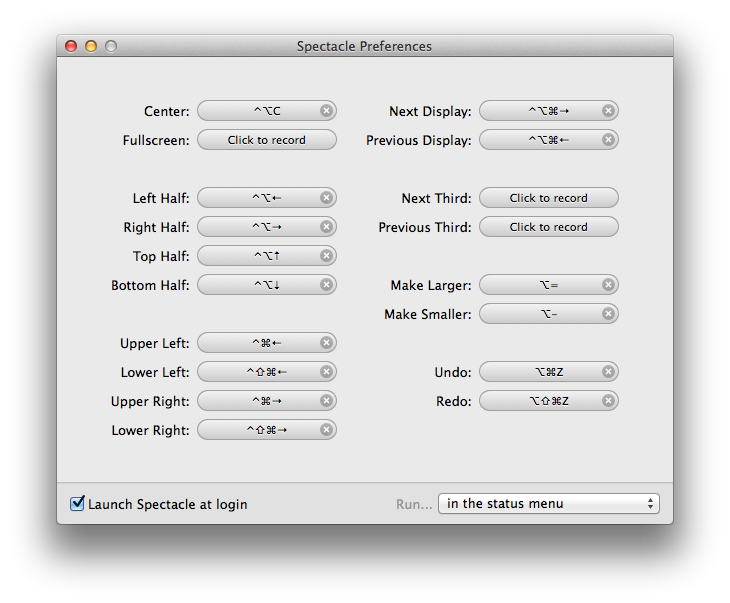The image size is (730, 603).
Task: Select the Upper Right shortcut field
Action: [258, 401]
